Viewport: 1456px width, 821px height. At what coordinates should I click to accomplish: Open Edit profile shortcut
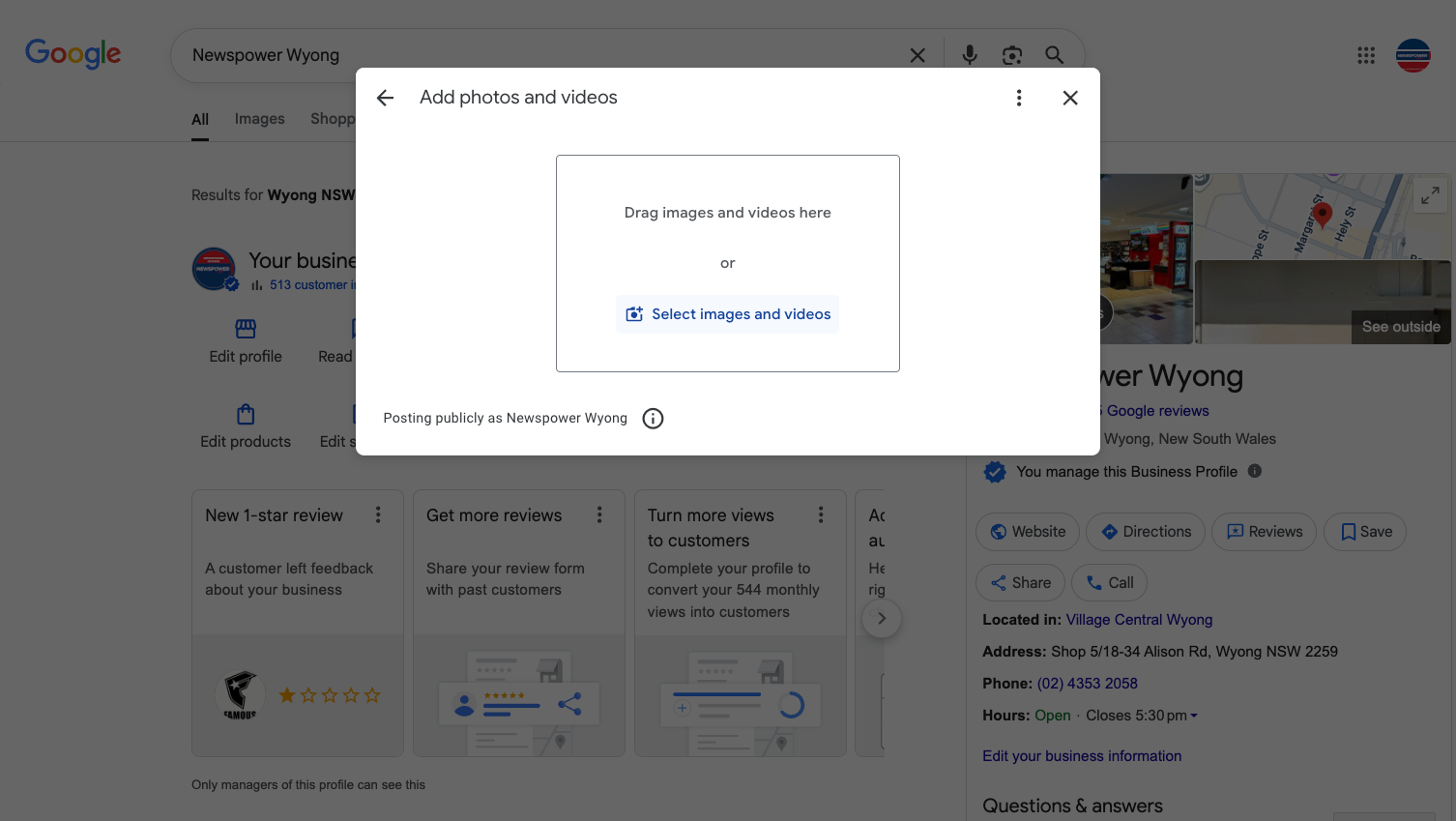click(246, 341)
